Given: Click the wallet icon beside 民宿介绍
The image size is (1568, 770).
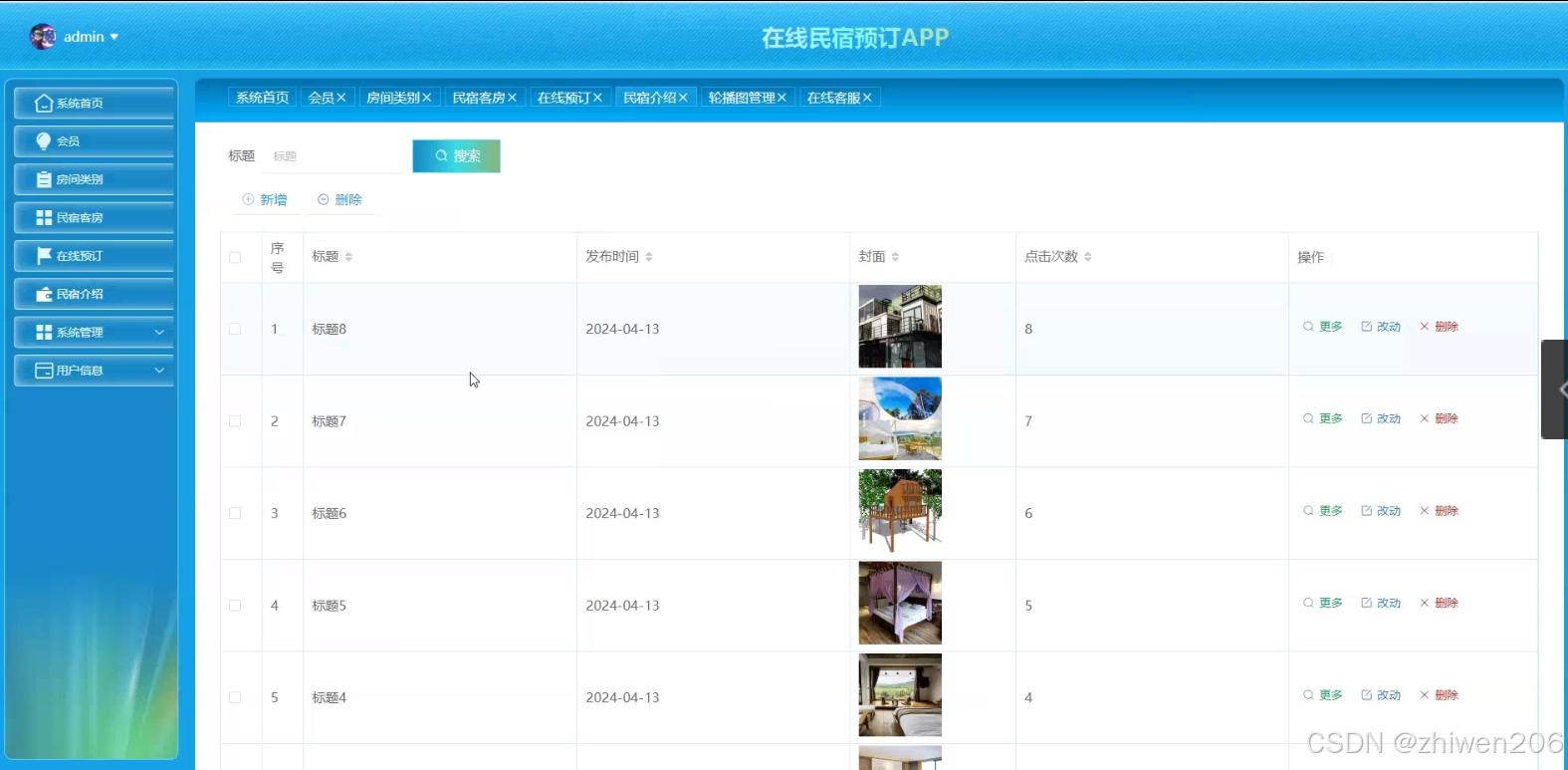Looking at the screenshot, I should pyautogui.click(x=44, y=294).
